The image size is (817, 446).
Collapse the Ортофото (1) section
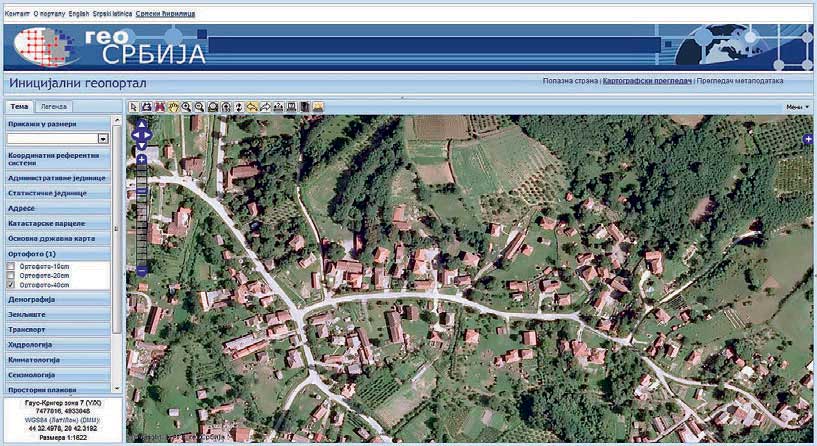(58, 254)
